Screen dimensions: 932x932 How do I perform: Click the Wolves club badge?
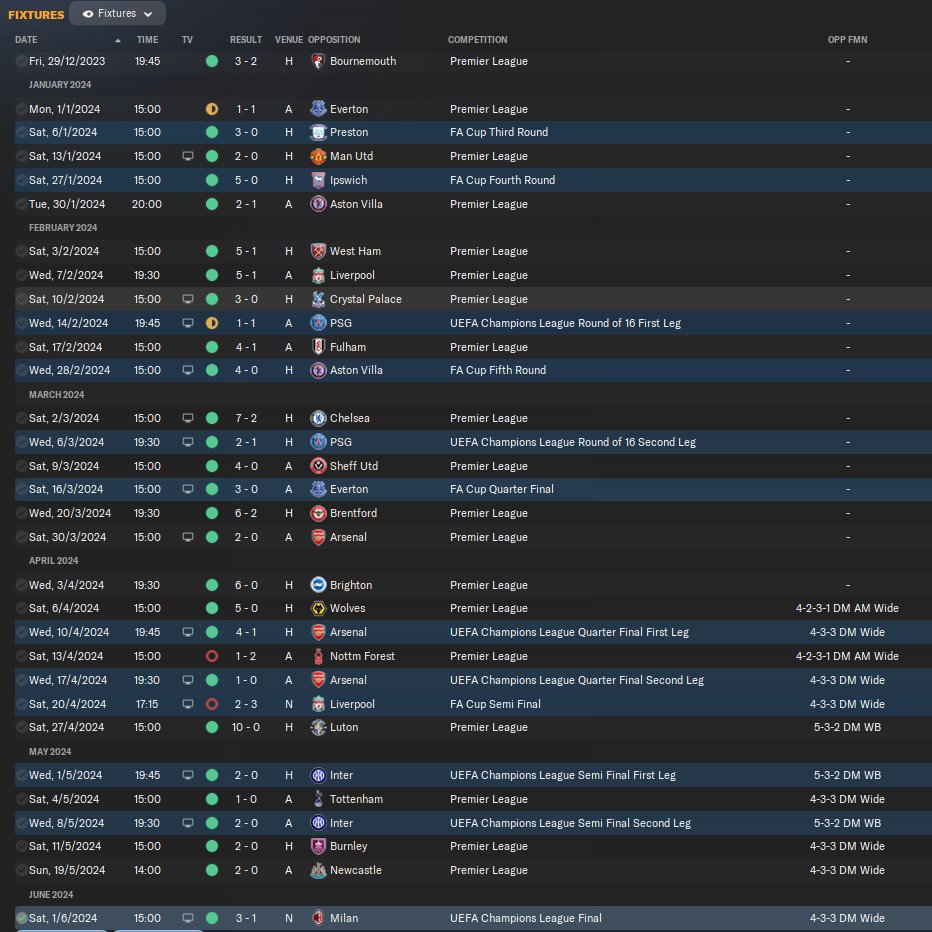point(319,608)
